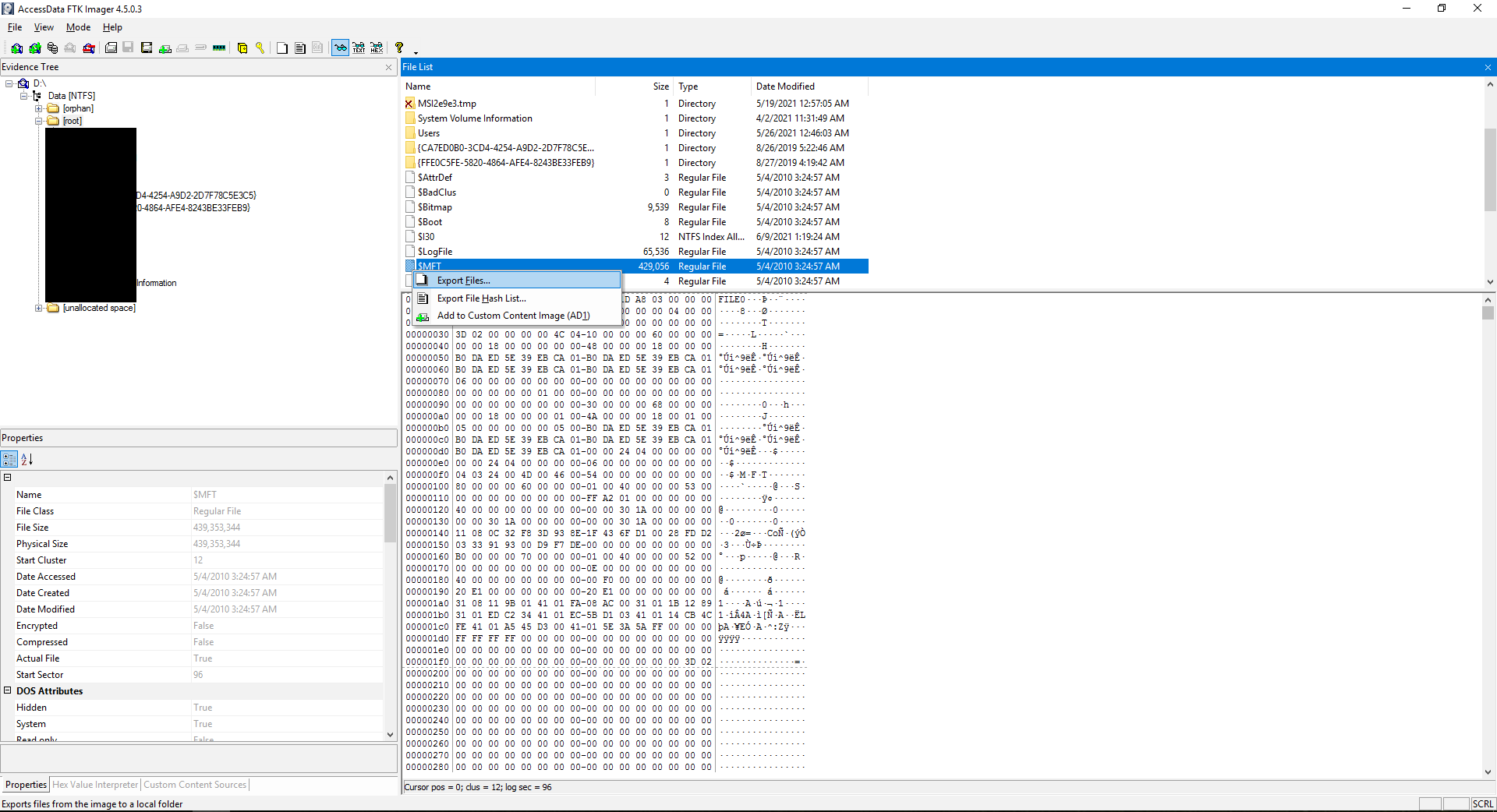Open the View menu
Screen dimensions: 1497x812
coord(44,27)
